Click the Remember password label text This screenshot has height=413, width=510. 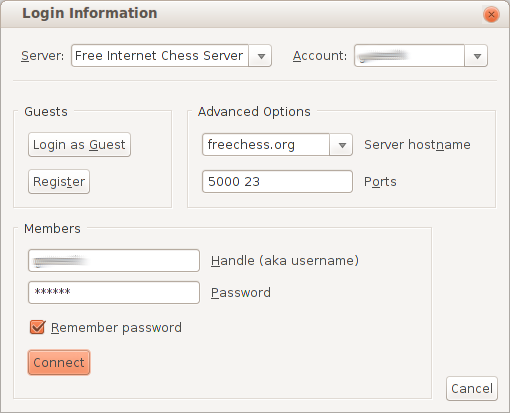(116, 328)
